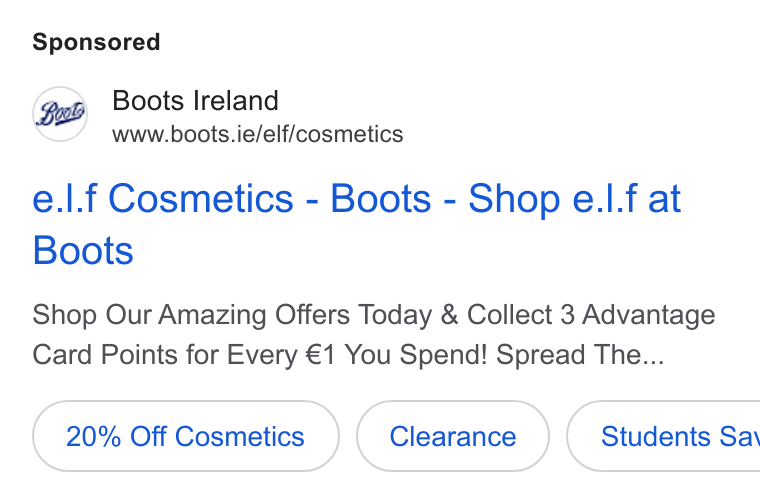Click "Shop Our Amazing Offers Today" text

pyautogui.click(x=232, y=315)
